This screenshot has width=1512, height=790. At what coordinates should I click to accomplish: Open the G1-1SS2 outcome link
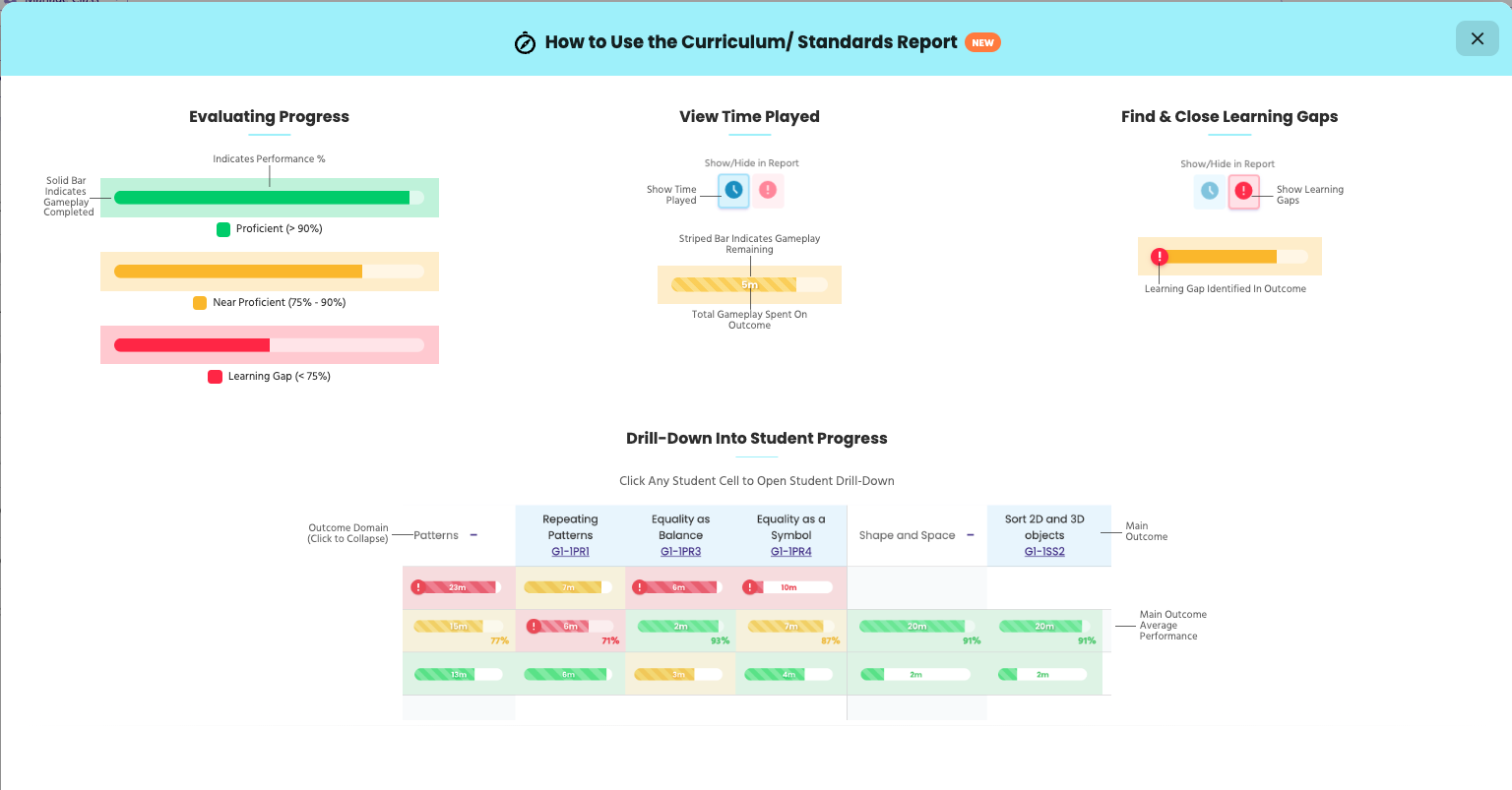click(1044, 552)
